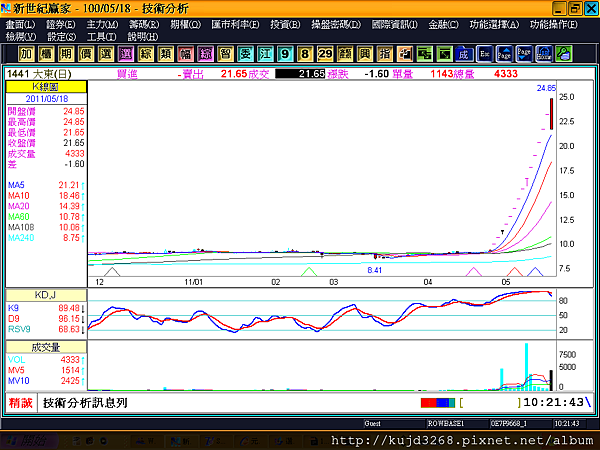Open the 主力(M) menu
This screenshot has width=600, height=450.
pos(102,25)
